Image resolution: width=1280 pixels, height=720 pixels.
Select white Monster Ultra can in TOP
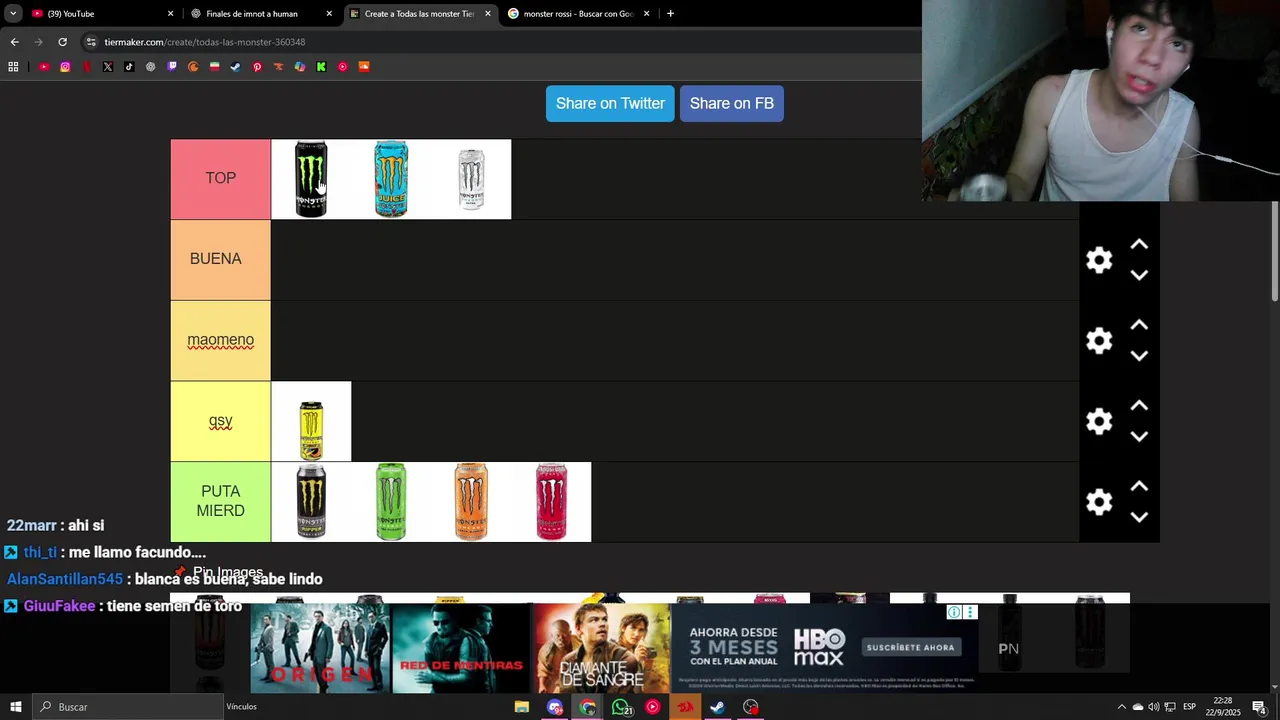(x=471, y=179)
